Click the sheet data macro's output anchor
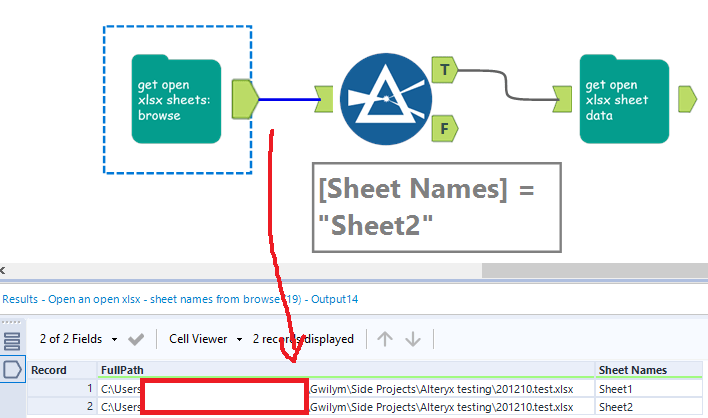Screen dimensions: 708x418 coord(688,99)
